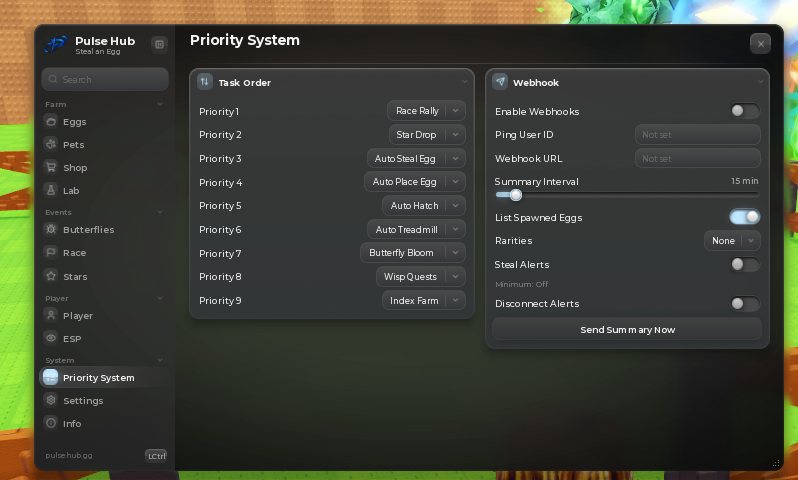This screenshot has height=480, width=798.
Task: Click the 'Priority System' page heading
Action: click(x=245, y=40)
